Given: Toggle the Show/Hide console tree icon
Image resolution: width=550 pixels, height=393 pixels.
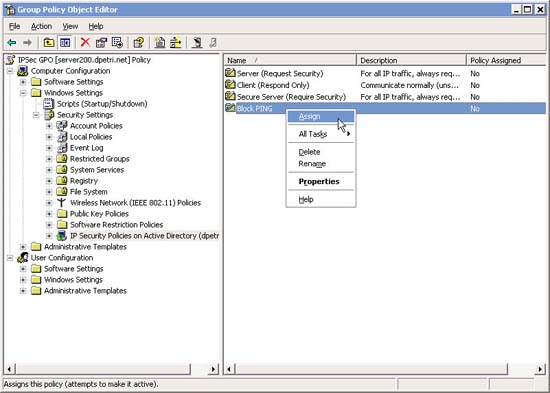Looking at the screenshot, I should point(65,43).
